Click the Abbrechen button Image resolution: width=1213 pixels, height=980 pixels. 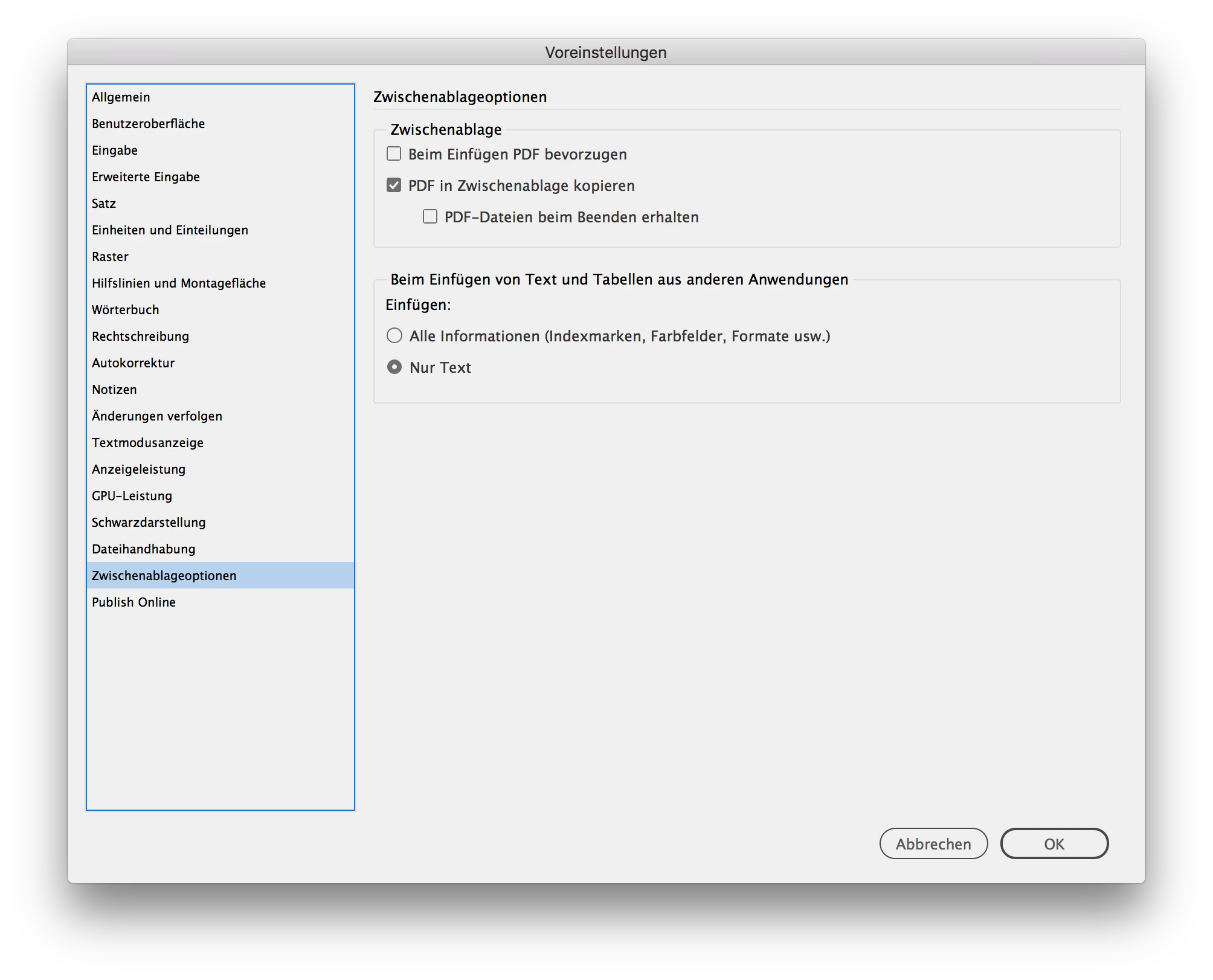933,843
